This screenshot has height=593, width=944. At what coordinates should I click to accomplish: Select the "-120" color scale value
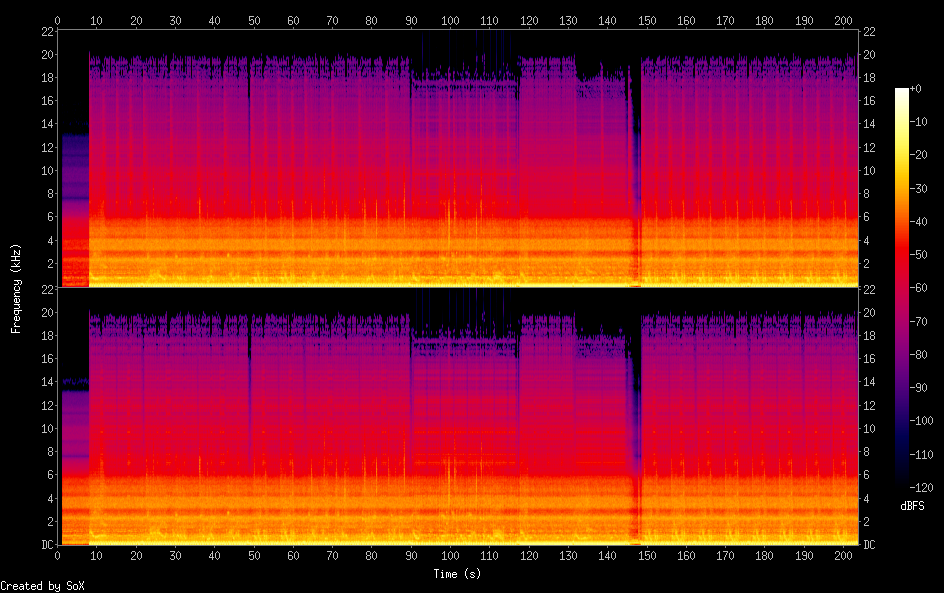click(x=922, y=488)
